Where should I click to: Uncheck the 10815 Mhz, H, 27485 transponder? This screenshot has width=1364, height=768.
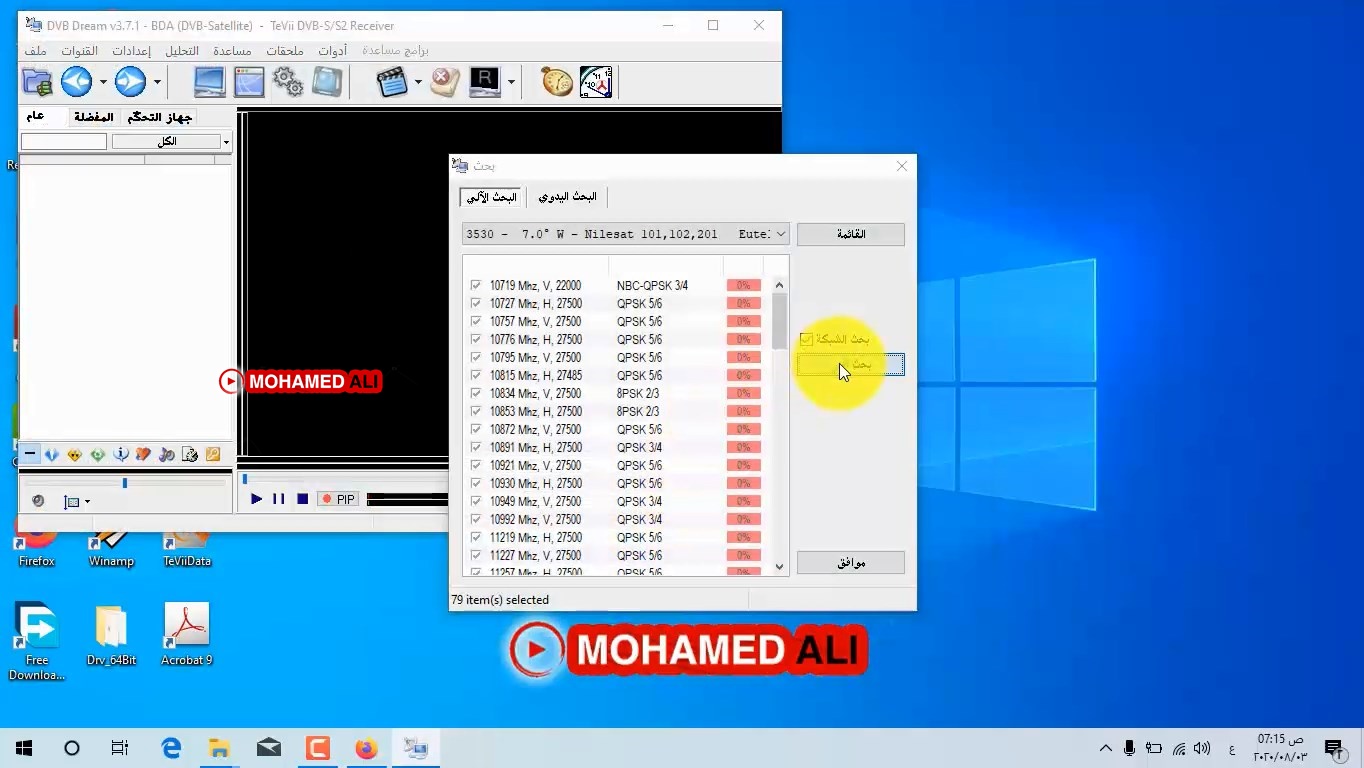(x=476, y=376)
